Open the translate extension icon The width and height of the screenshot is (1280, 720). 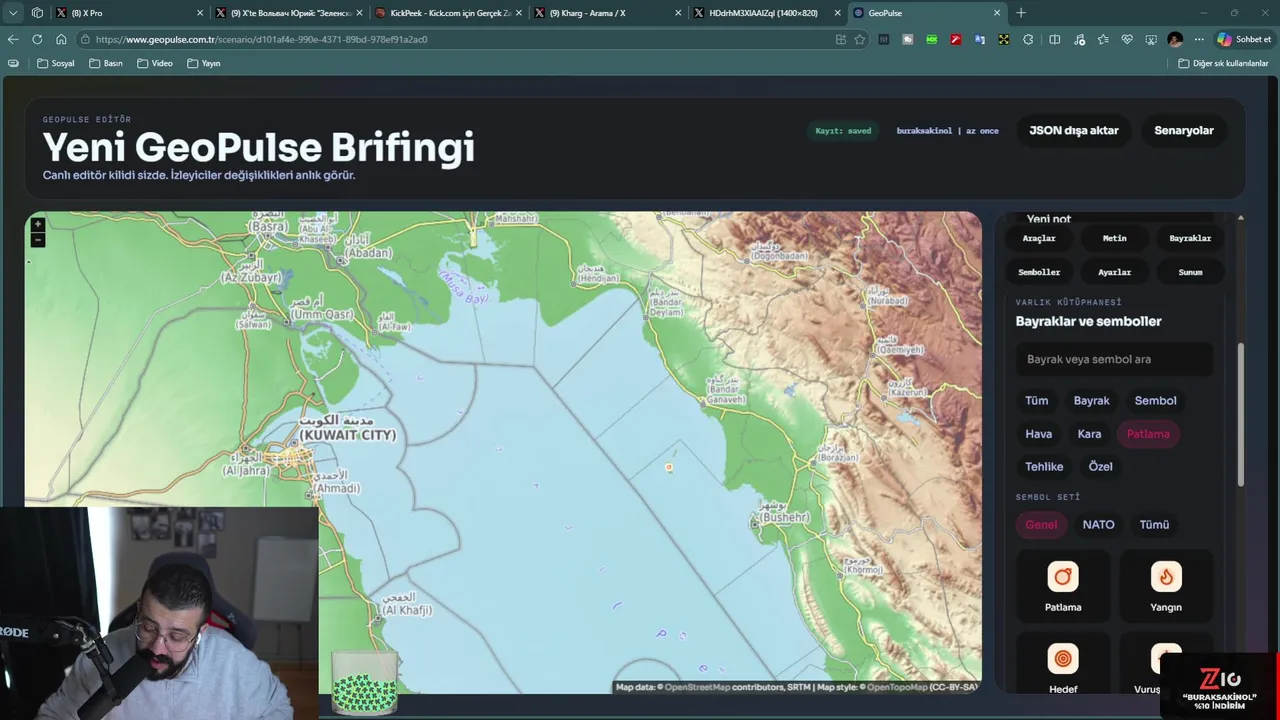coord(980,39)
